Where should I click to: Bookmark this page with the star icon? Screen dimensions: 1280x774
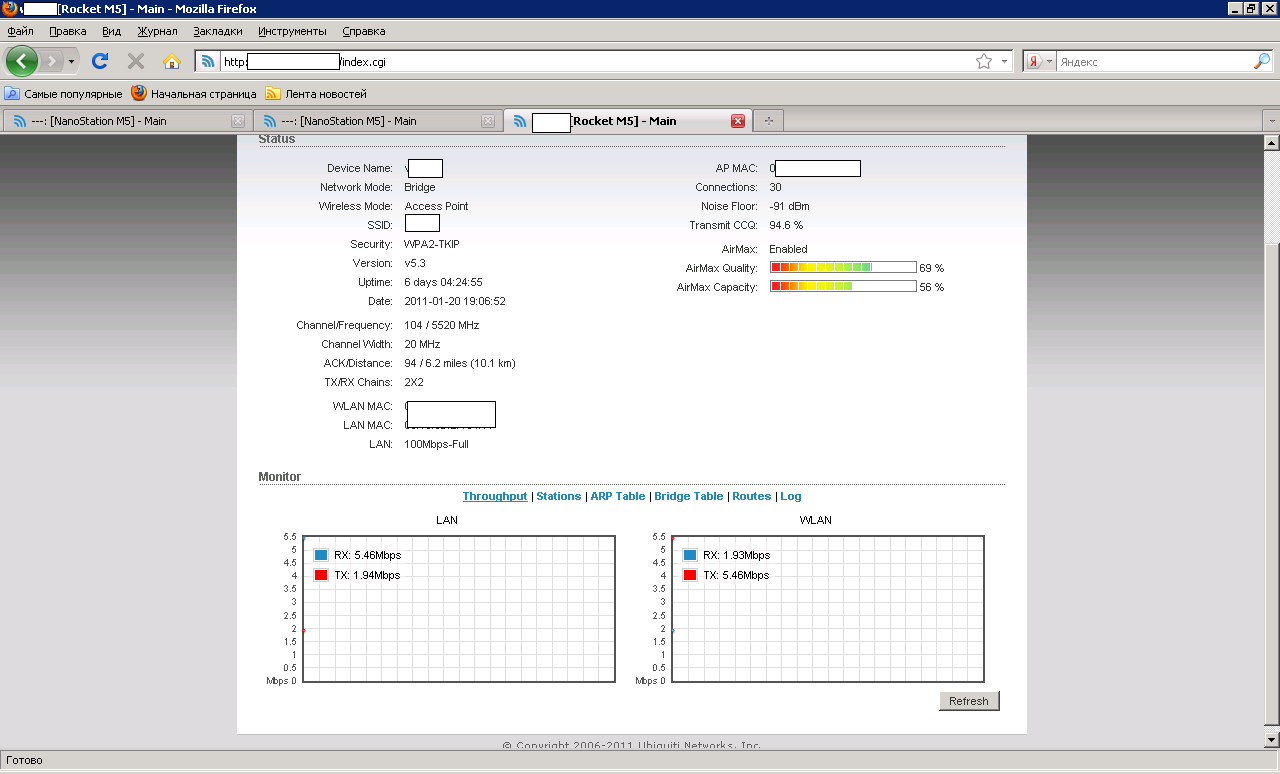(x=984, y=61)
